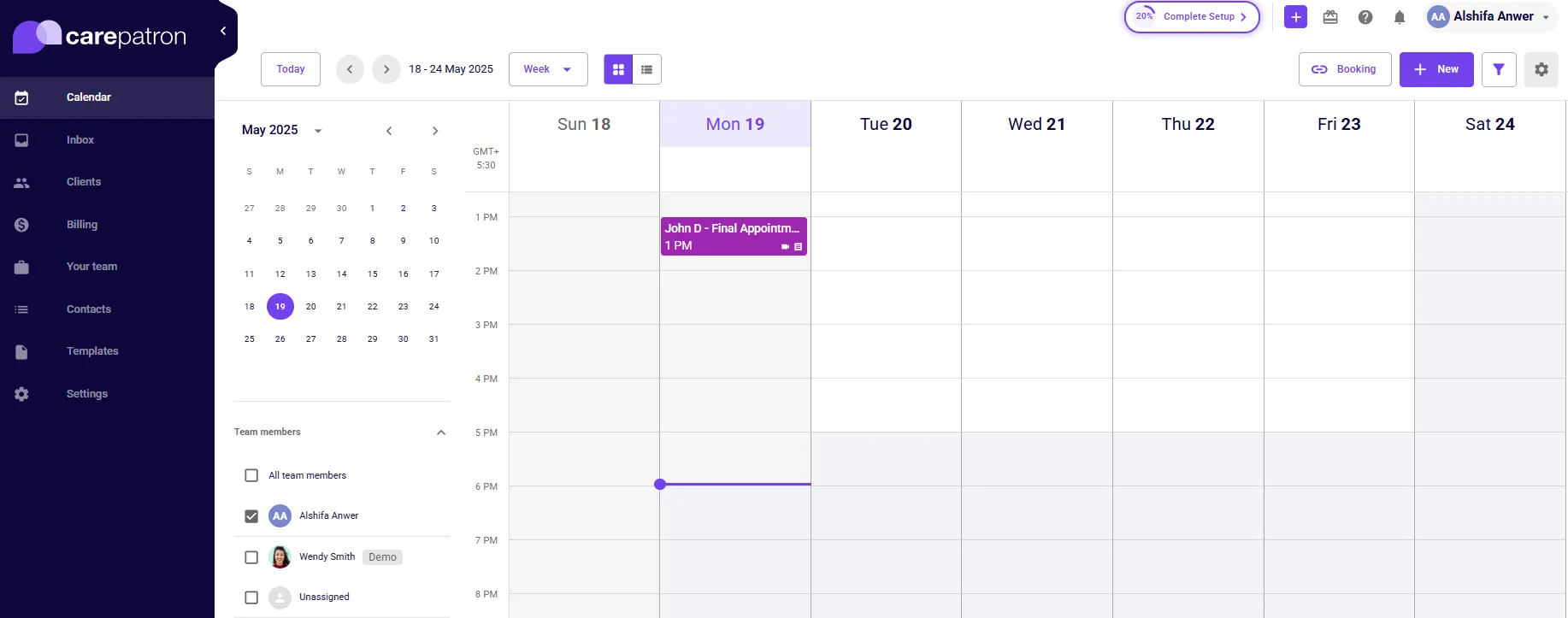Image resolution: width=1568 pixels, height=618 pixels.
Task: Click the Booking link button
Action: 1345,69
